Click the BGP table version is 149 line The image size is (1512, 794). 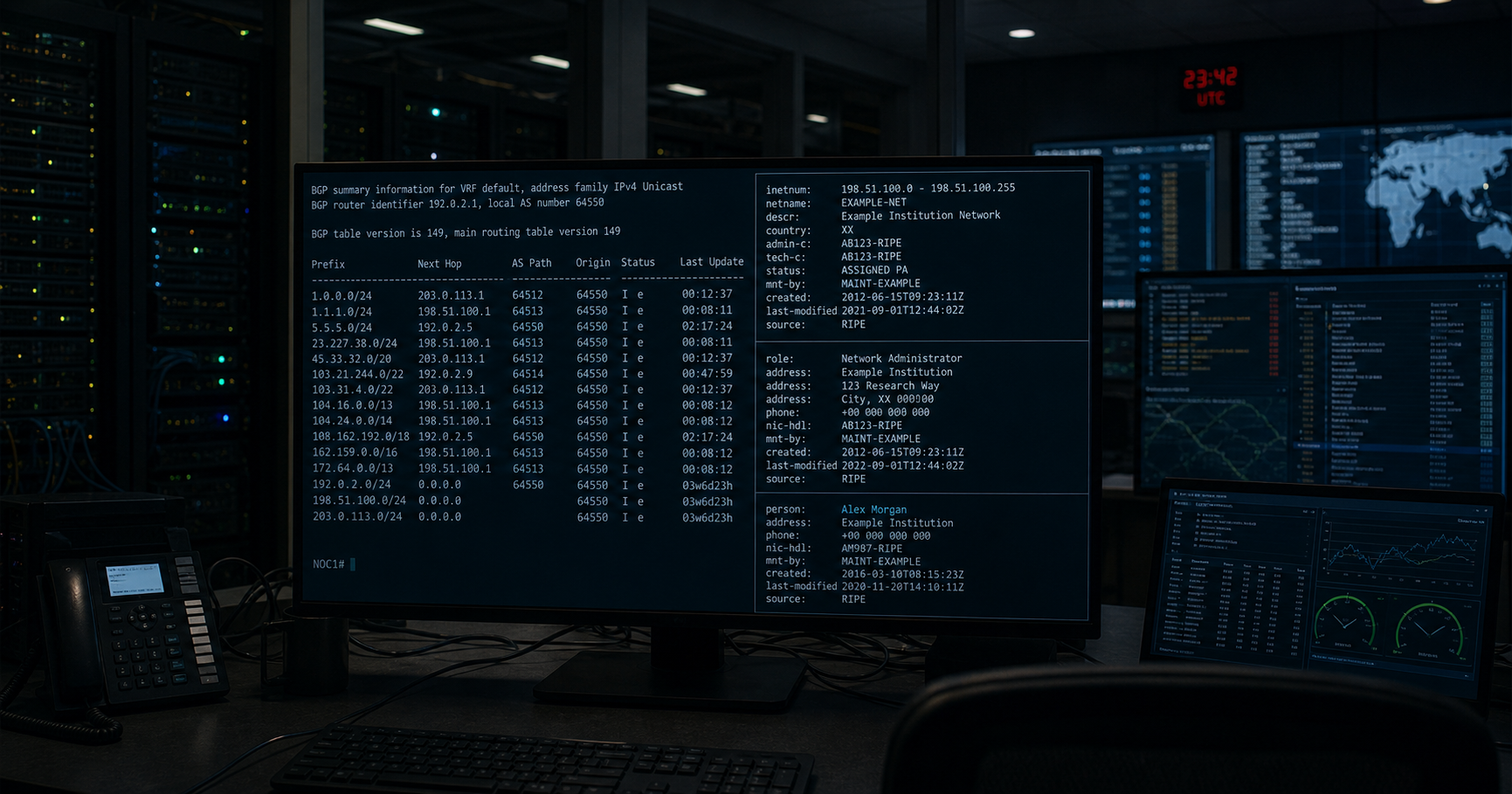click(x=466, y=232)
